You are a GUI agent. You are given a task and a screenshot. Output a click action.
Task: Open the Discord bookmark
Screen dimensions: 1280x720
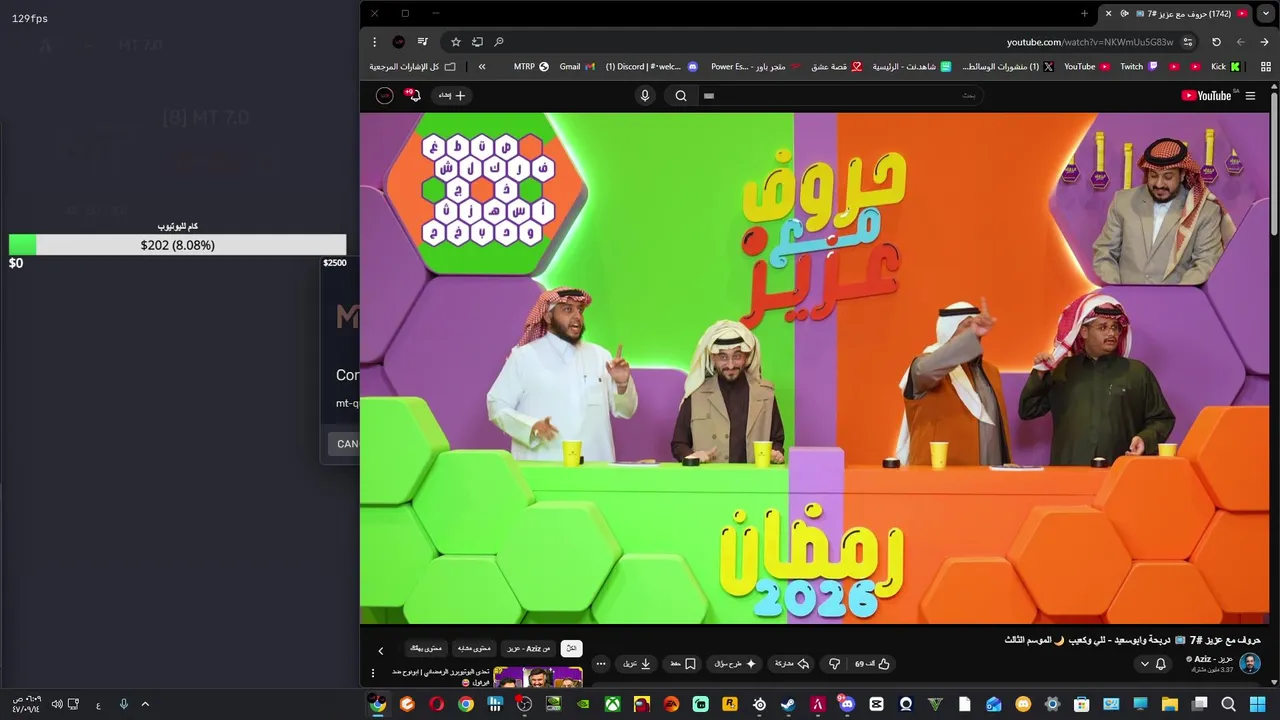pos(651,67)
